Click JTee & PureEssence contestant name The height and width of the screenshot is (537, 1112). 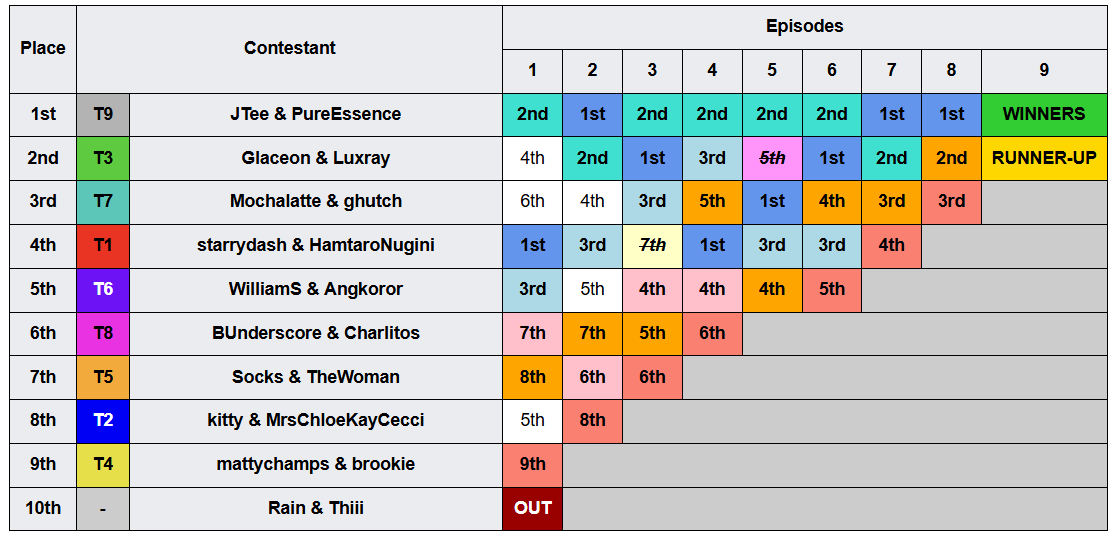(316, 114)
